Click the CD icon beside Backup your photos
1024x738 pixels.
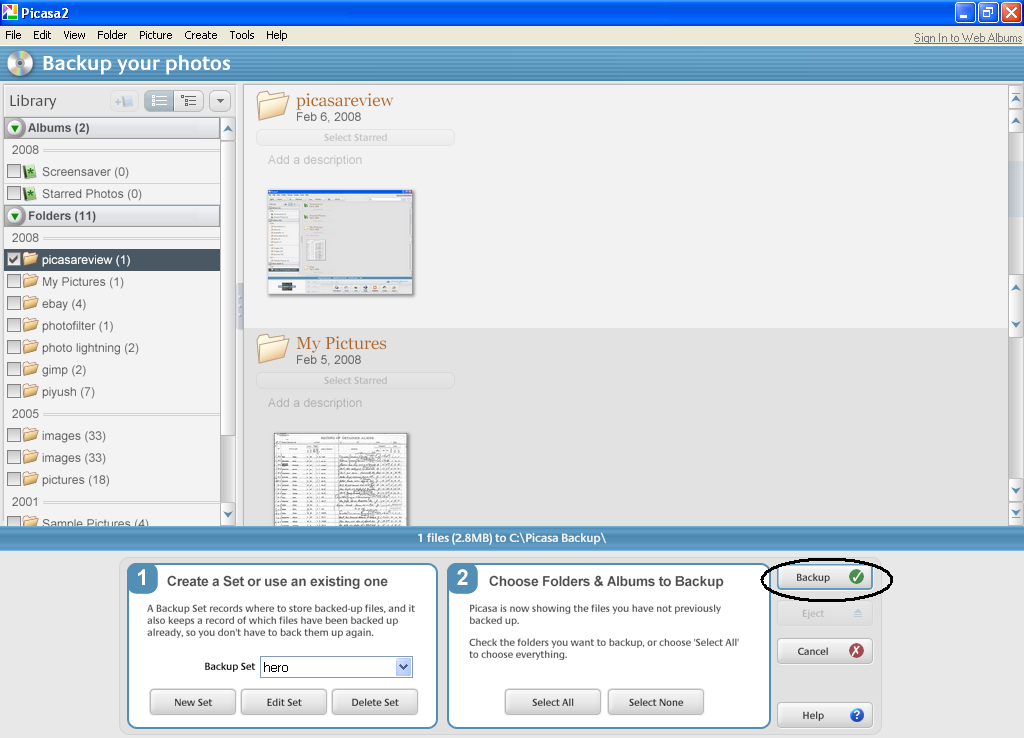point(20,63)
